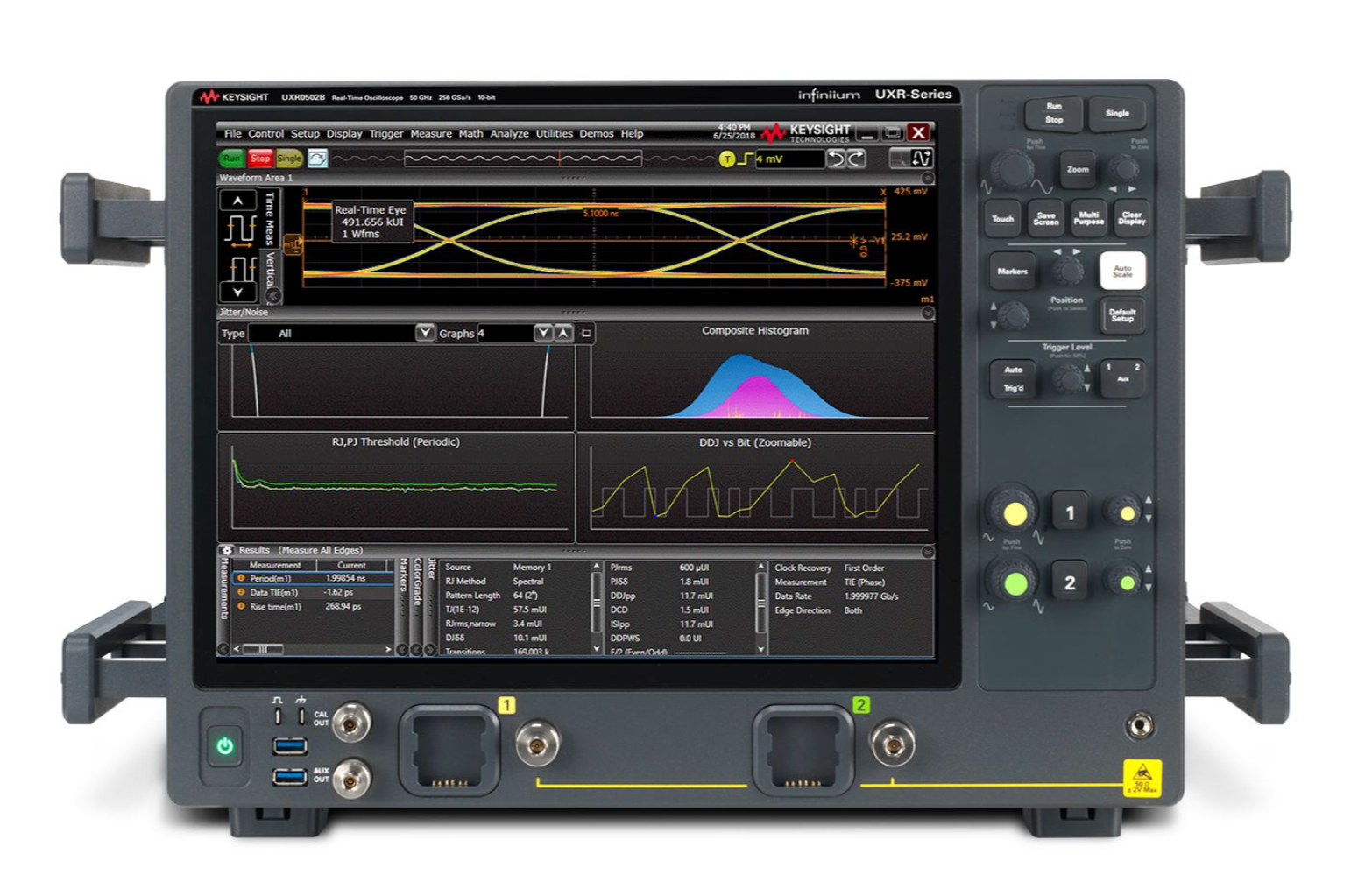Click the trigger level field showing 4 mV
Screen dimensions: 1372x882
tap(789, 159)
